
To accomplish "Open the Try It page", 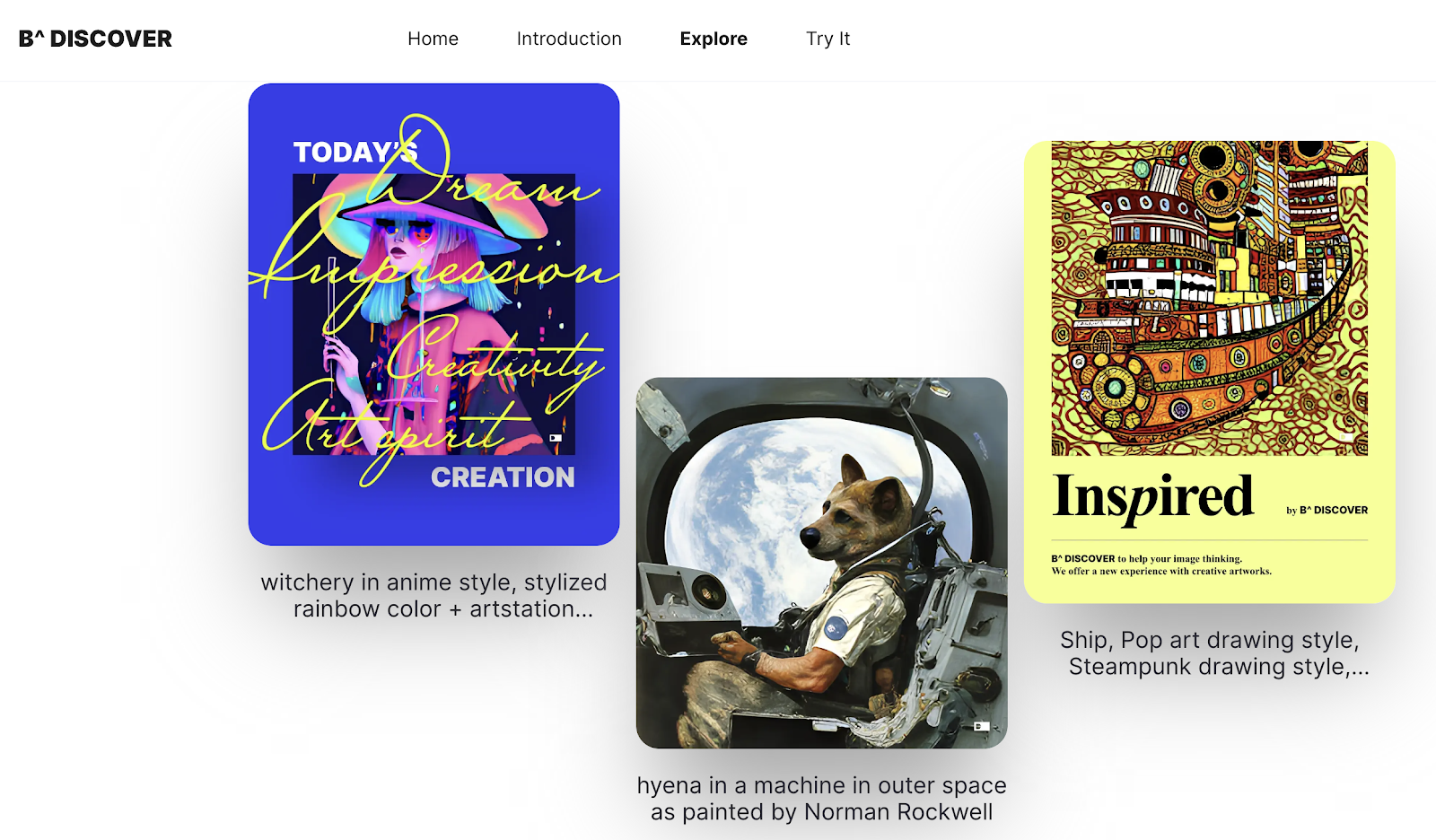I will (x=827, y=39).
